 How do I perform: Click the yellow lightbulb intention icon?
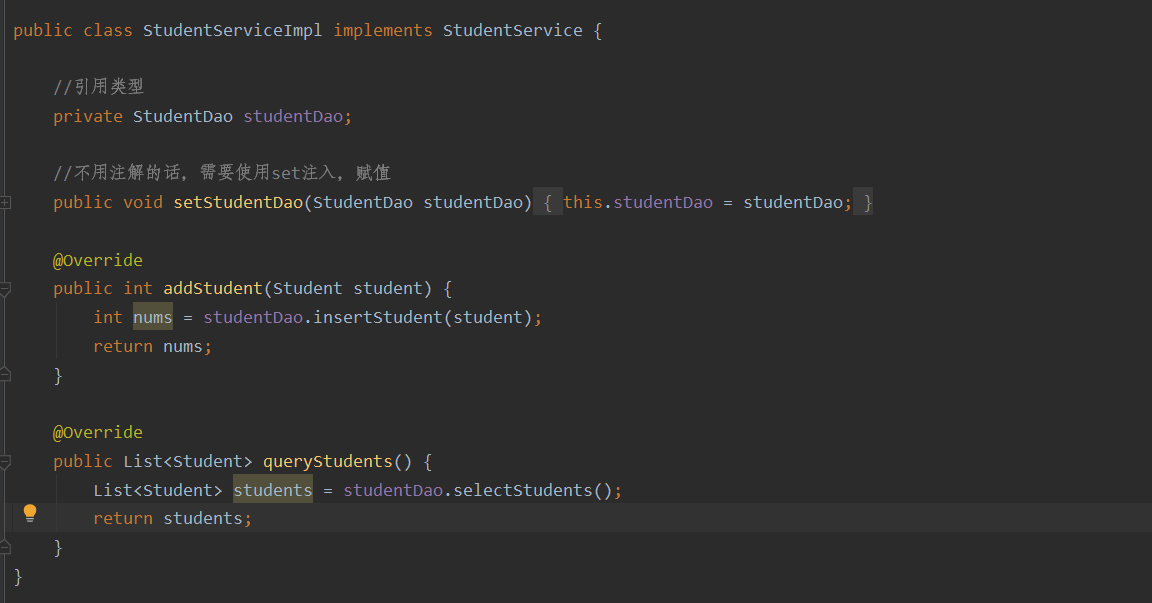coord(29,513)
